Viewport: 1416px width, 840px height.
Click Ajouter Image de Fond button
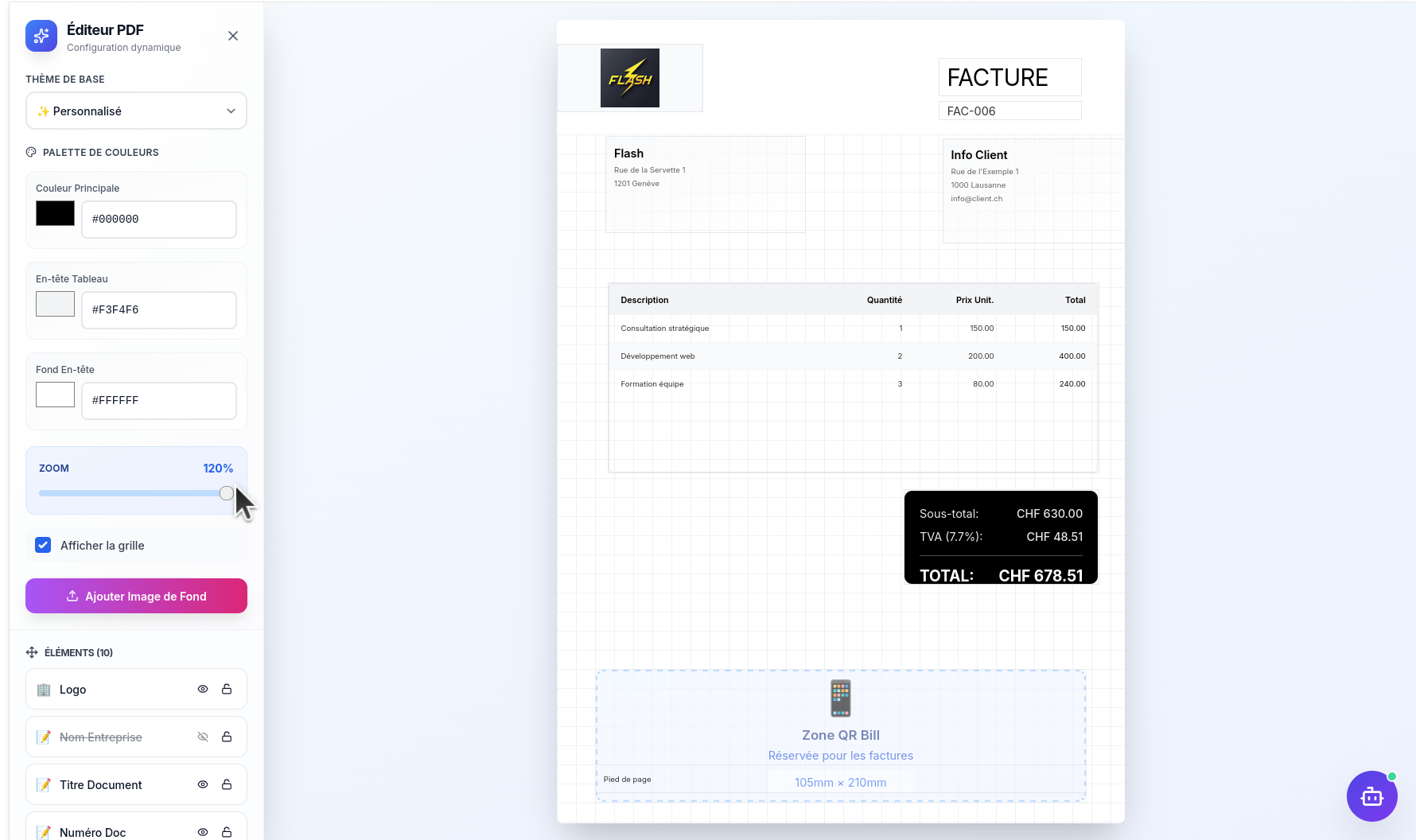pos(136,596)
